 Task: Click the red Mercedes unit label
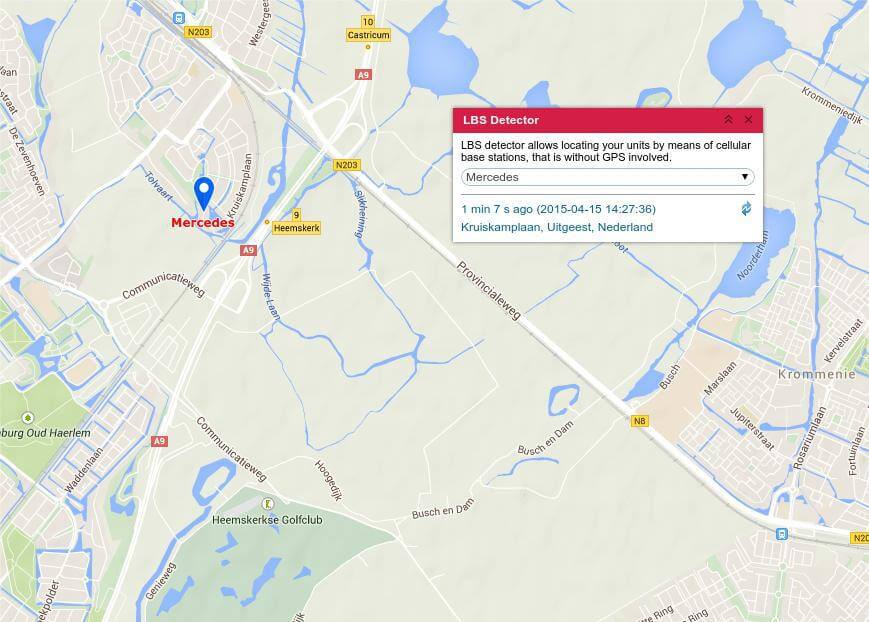(x=203, y=222)
